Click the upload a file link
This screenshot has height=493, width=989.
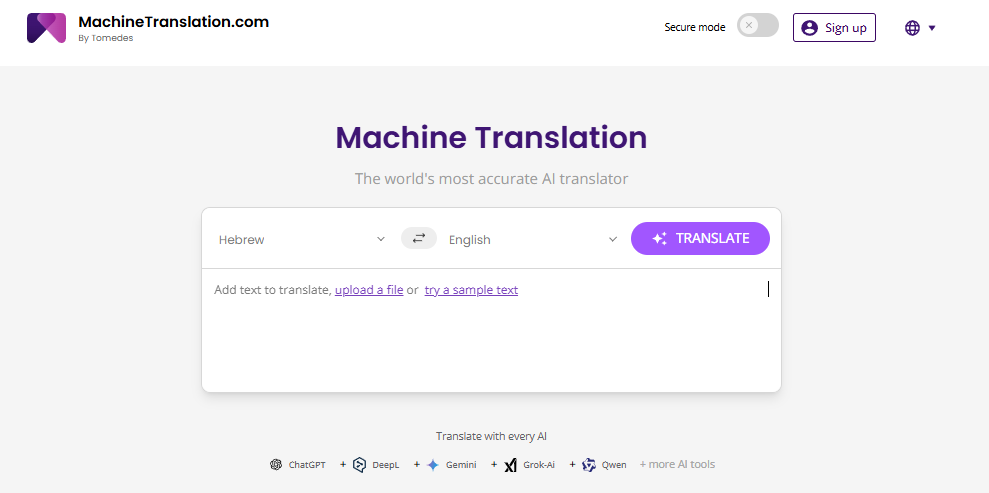click(369, 290)
